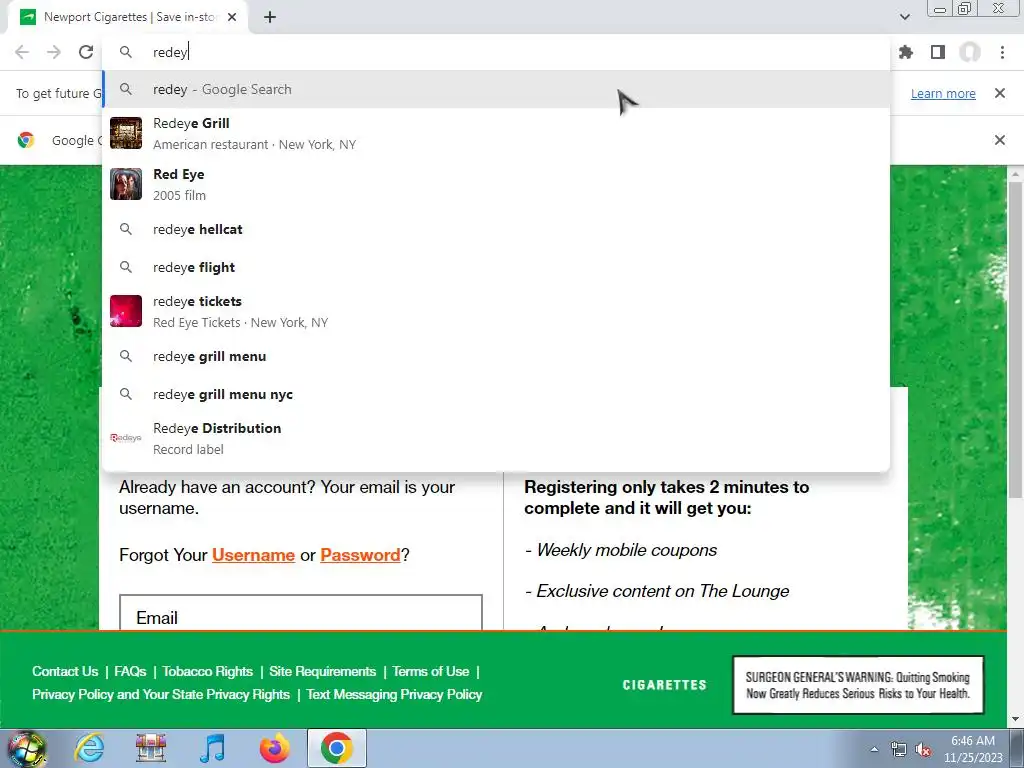Image resolution: width=1024 pixels, height=768 pixels.
Task: Click the Chrome logo in the infobar
Action: (26, 140)
